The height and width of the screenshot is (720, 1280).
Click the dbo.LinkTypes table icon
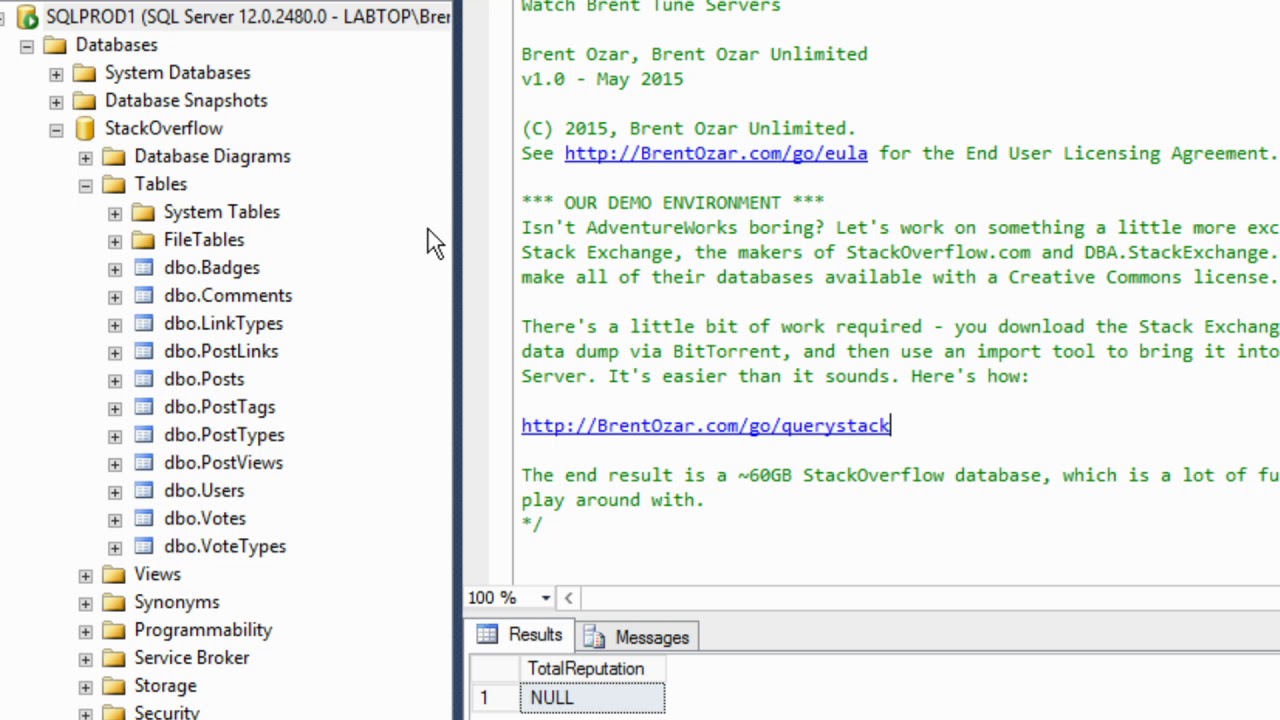(x=144, y=324)
